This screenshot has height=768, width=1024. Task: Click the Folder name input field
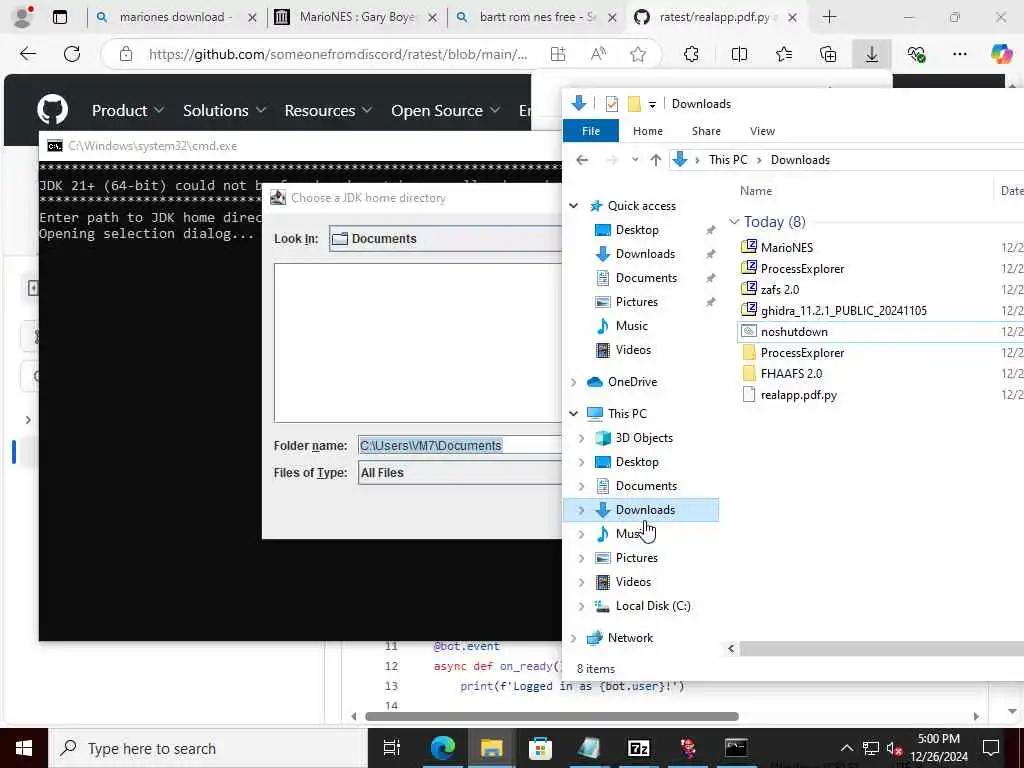tap(460, 445)
